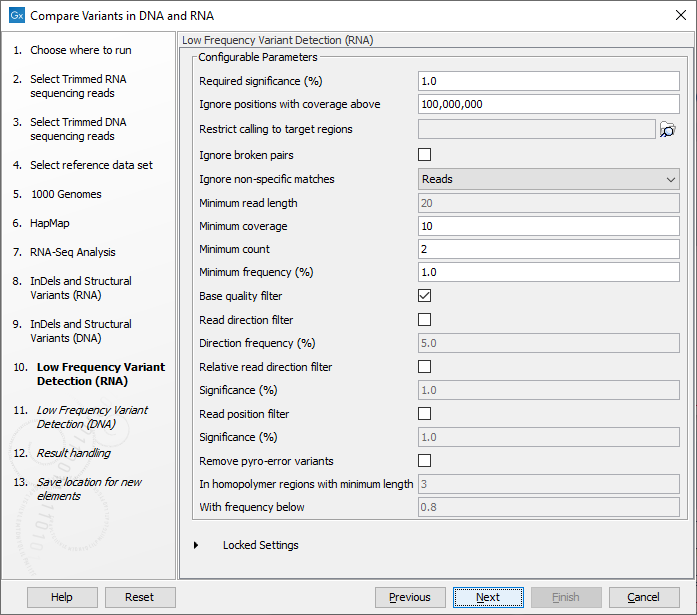Enable Relative read direction filter
Screen dimensions: 697x615
click(x=424, y=367)
